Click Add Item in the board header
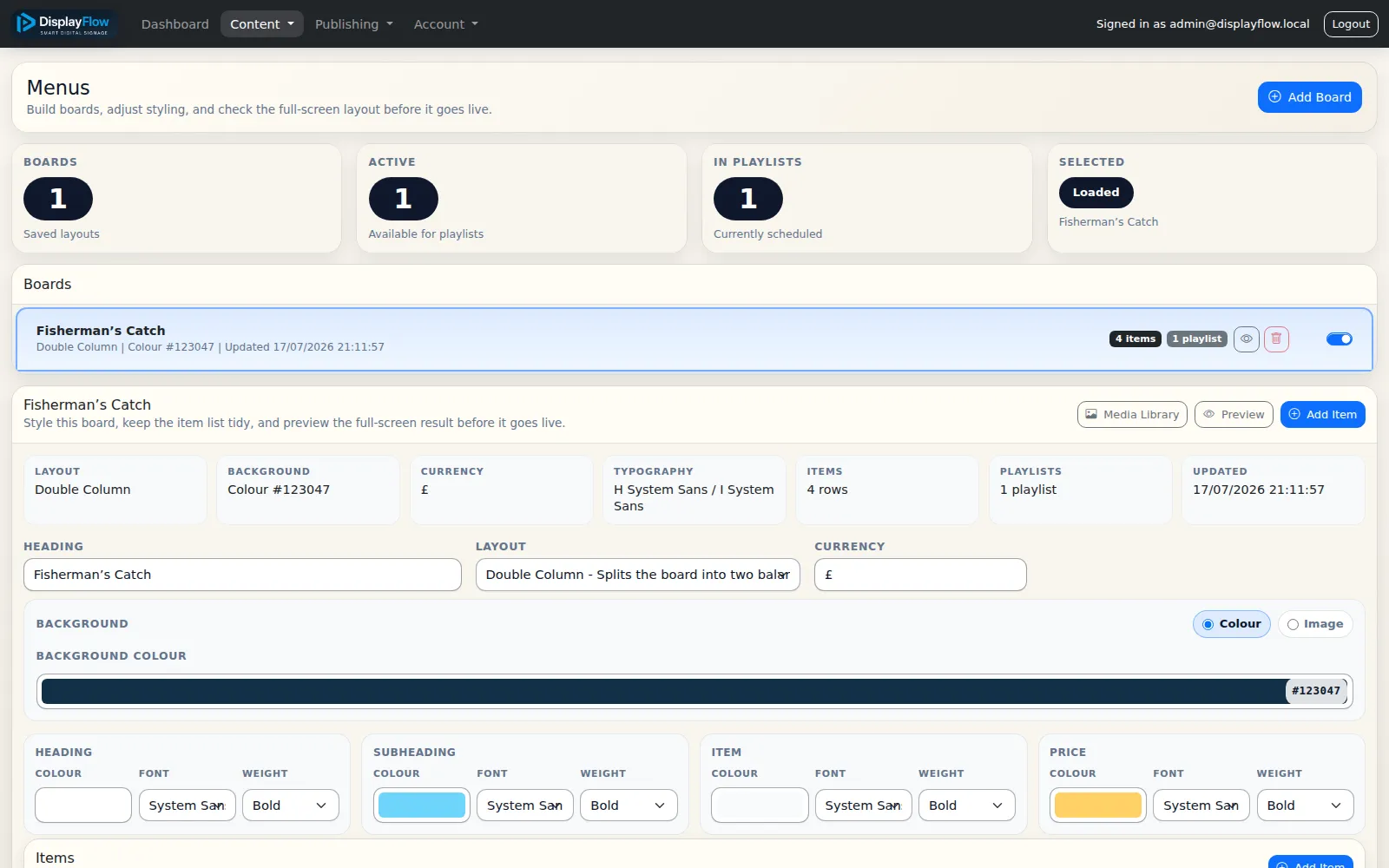This screenshot has height=868, width=1389. [1322, 414]
